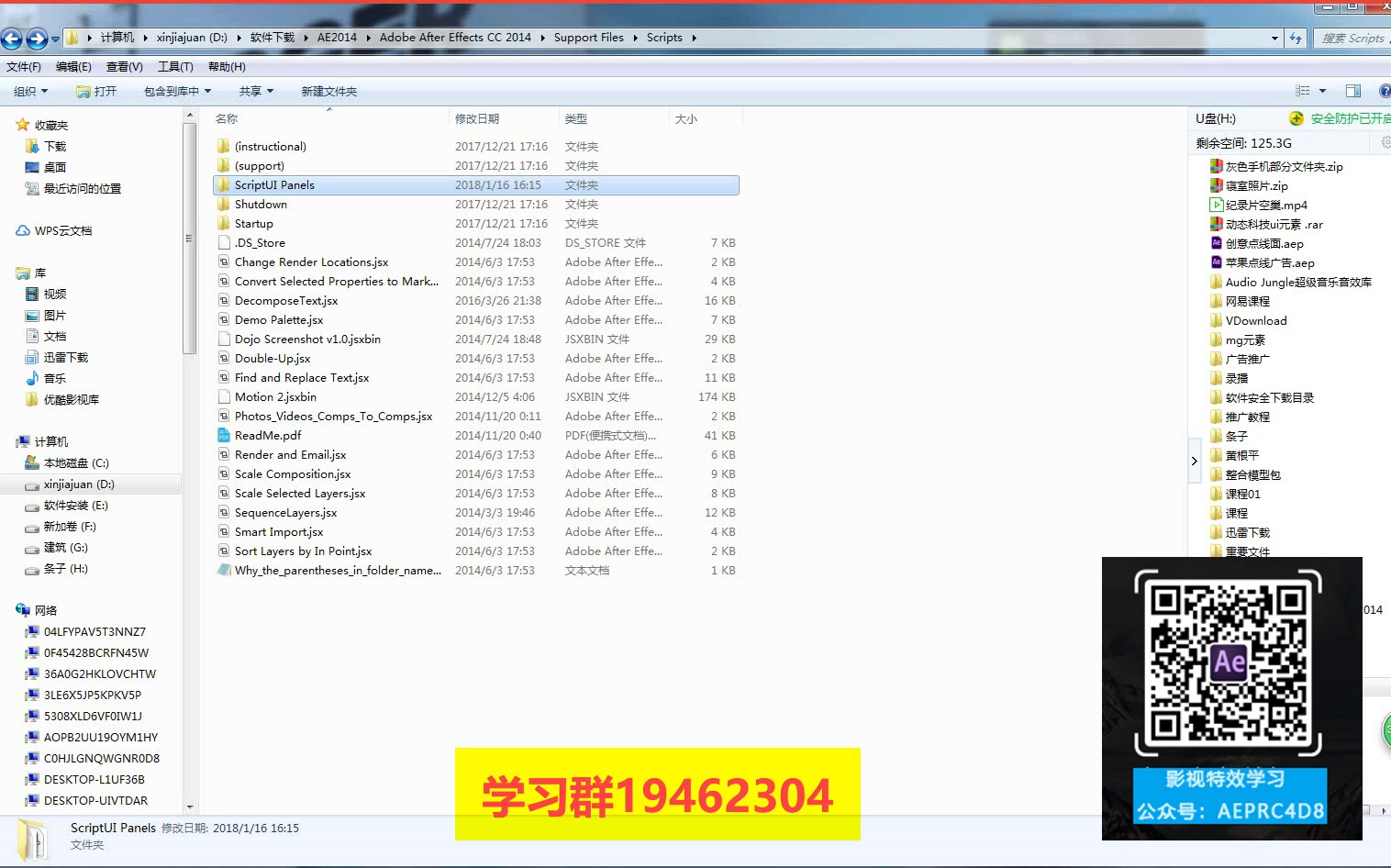Click the Forward navigation arrow button
The width and height of the screenshot is (1391, 868).
point(37,38)
